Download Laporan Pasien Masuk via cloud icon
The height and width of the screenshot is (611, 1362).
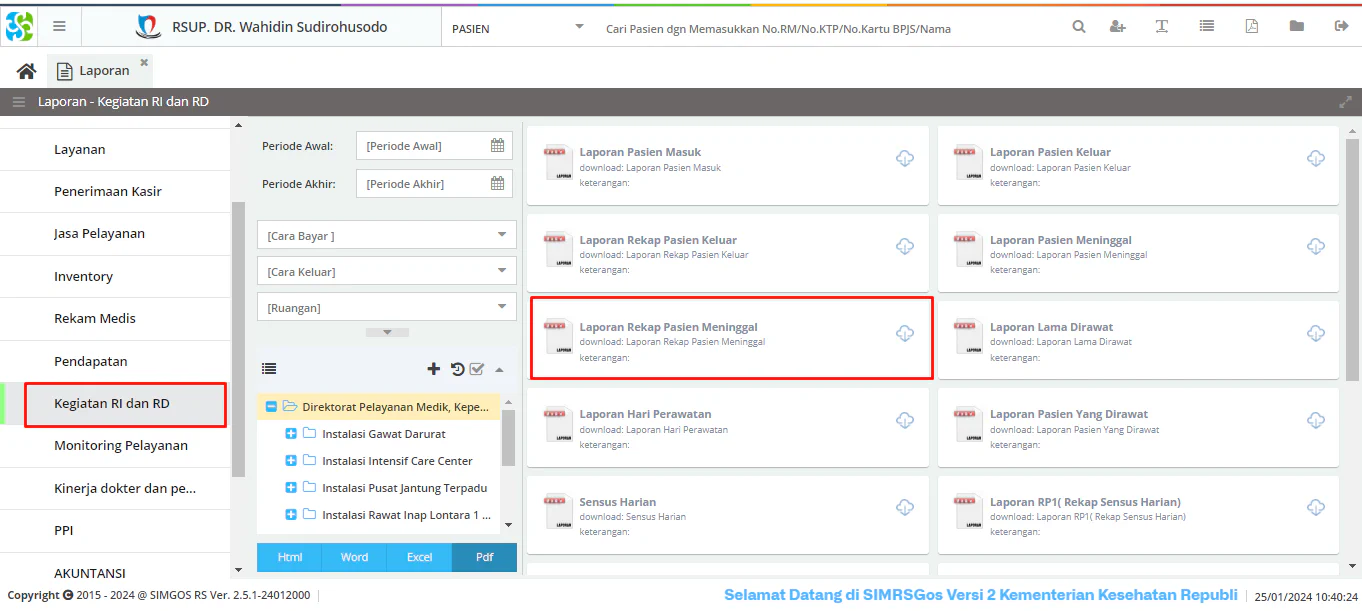point(905,159)
